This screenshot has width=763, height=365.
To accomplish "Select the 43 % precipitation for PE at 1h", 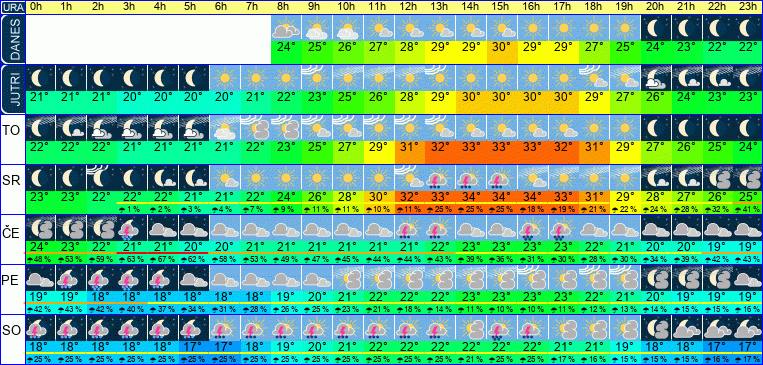I will [x=70, y=309].
